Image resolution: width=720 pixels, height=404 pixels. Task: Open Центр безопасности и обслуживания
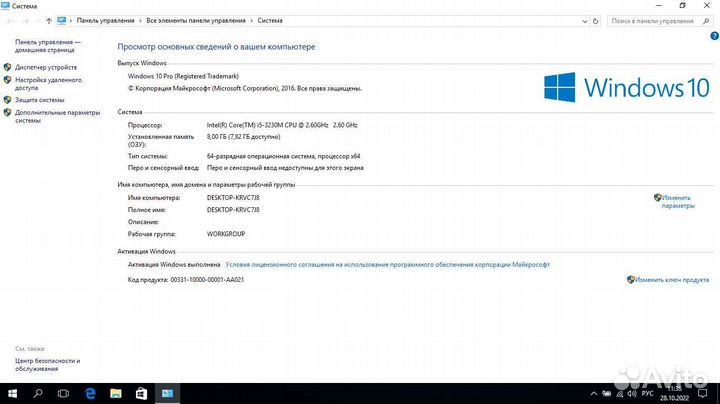tap(48, 365)
